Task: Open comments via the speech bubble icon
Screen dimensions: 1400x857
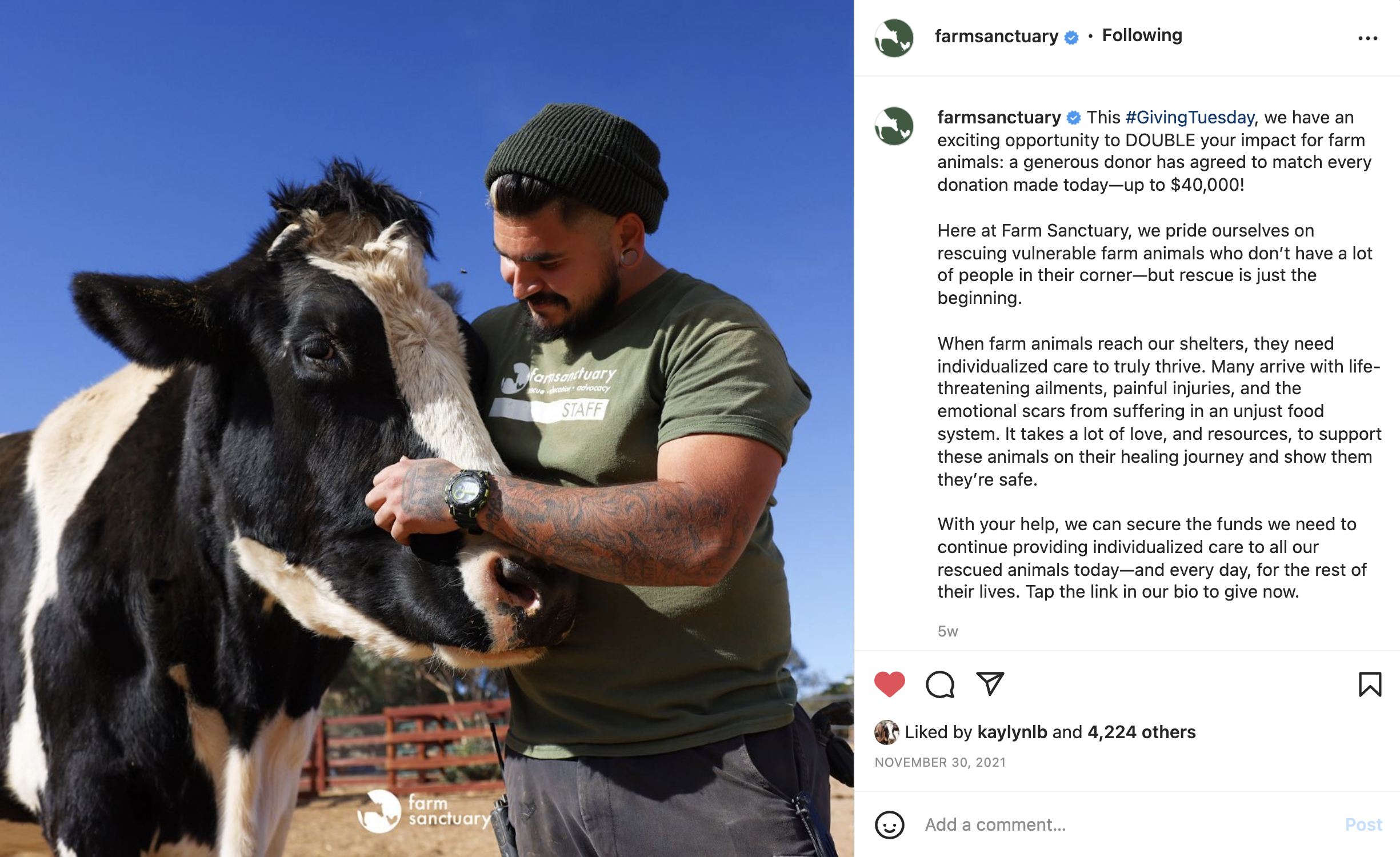Action: pyautogui.click(x=940, y=684)
